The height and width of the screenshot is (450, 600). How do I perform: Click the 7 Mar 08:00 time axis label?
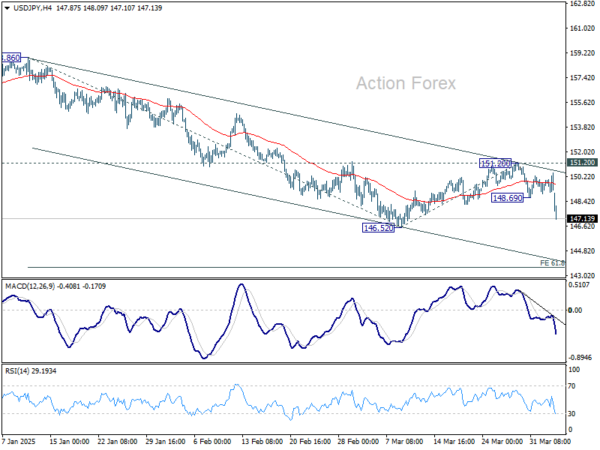coord(404,441)
